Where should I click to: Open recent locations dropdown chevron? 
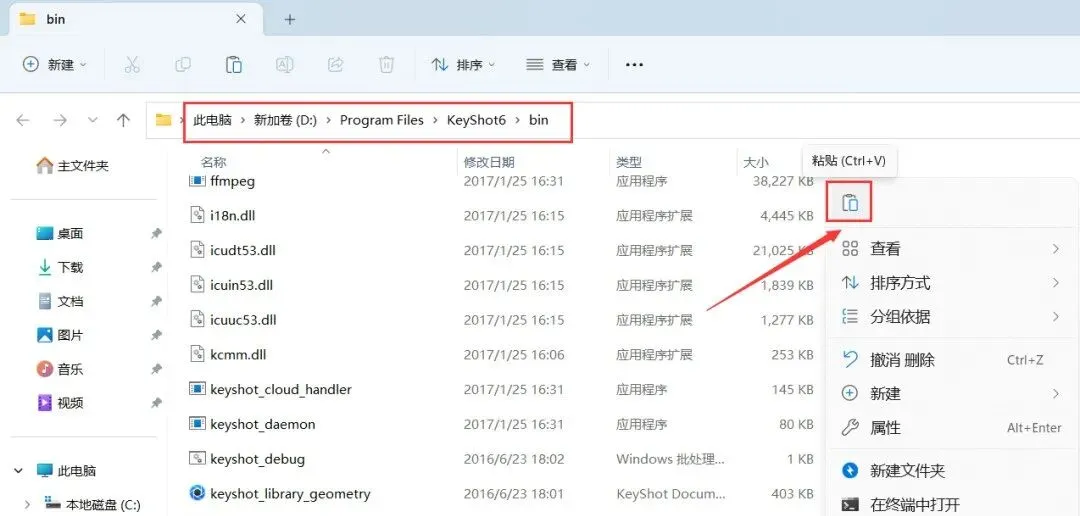(x=92, y=121)
